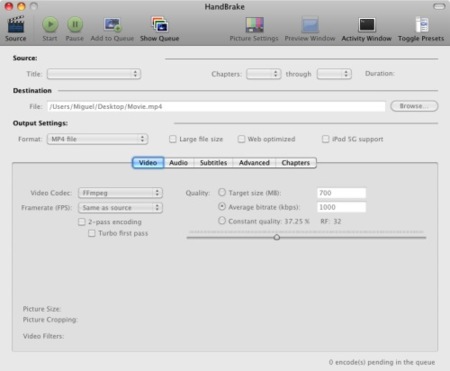The width and height of the screenshot is (450, 371).
Task: Select Constant quality radio button
Action: click(222, 221)
